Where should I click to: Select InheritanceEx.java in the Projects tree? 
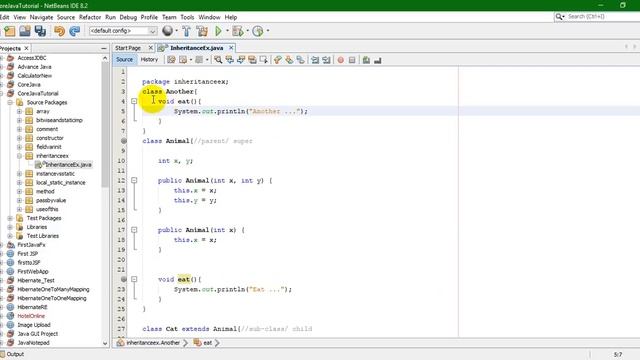point(68,165)
